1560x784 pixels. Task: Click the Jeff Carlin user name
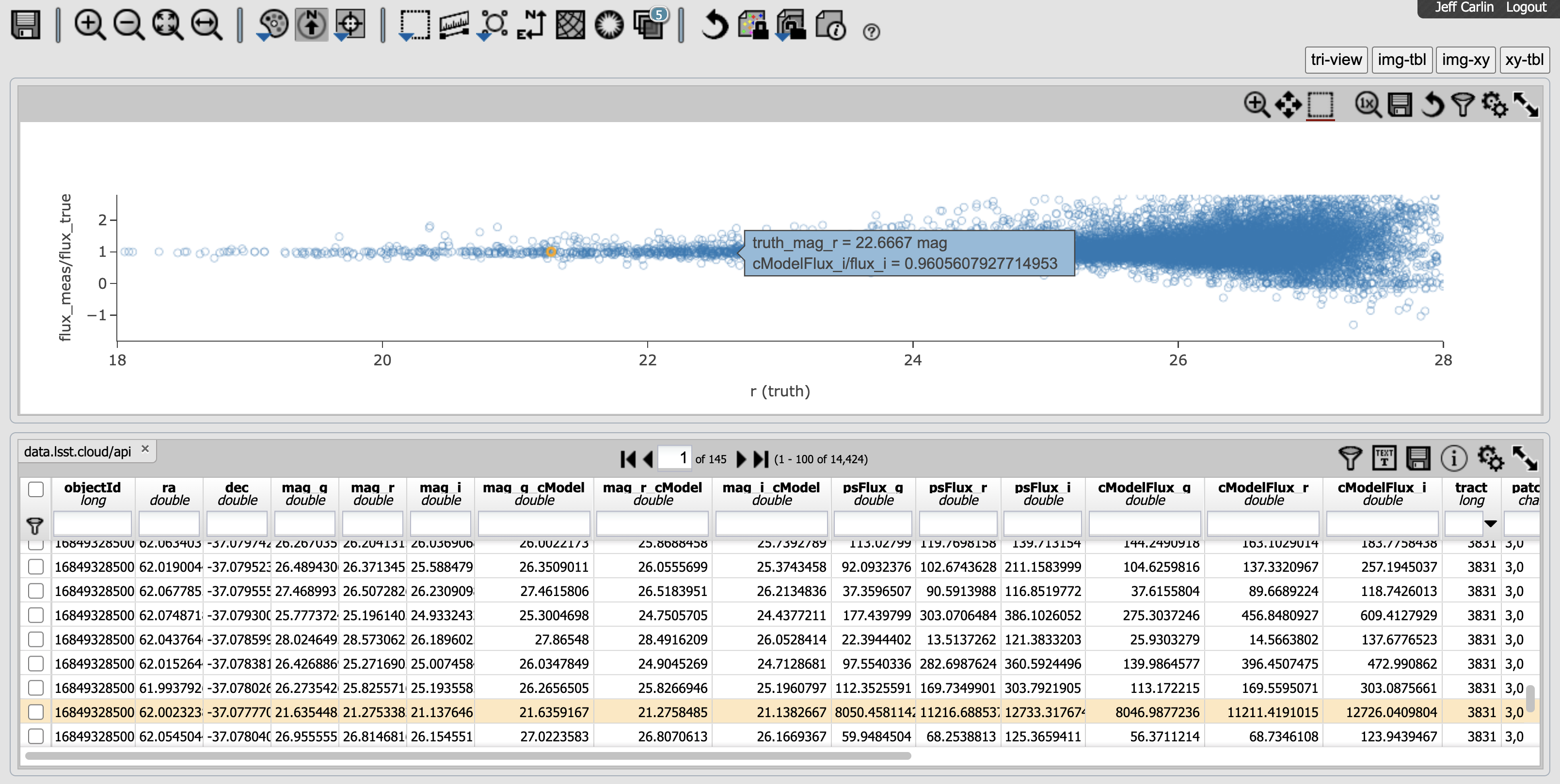(1464, 7)
